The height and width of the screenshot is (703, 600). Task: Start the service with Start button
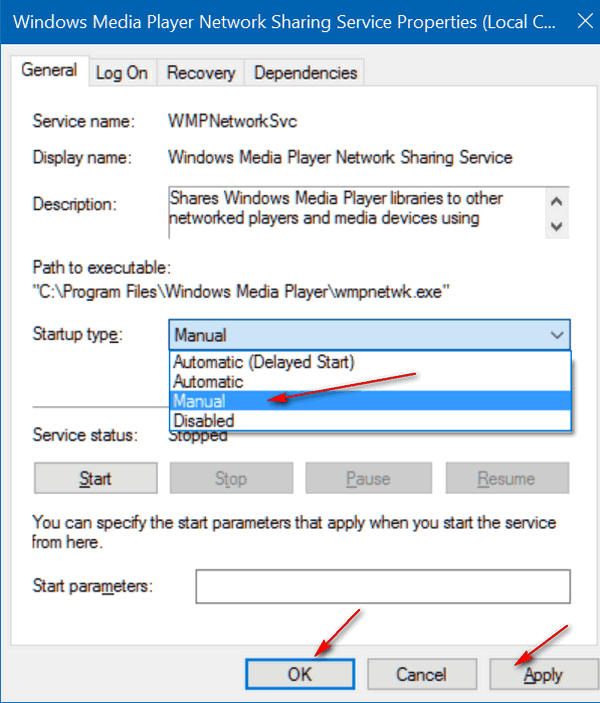pos(96,478)
